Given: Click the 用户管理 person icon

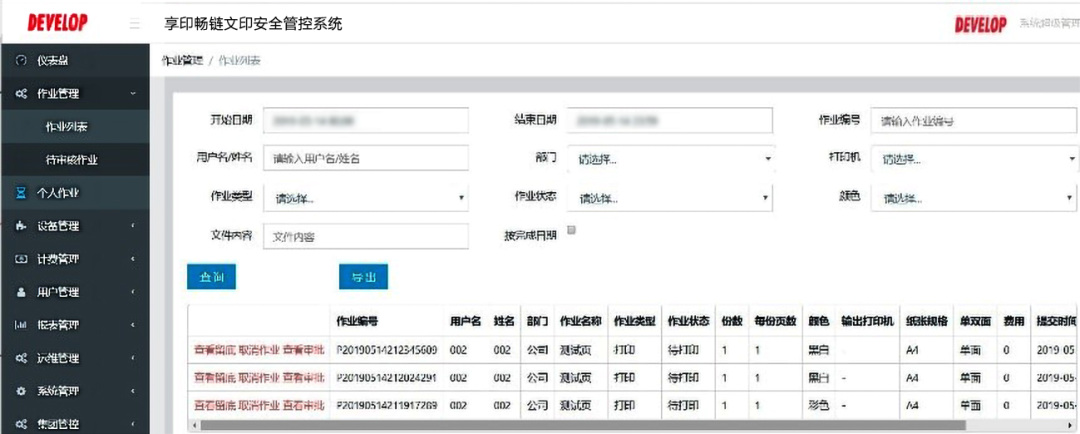Looking at the screenshot, I should [x=21, y=292].
